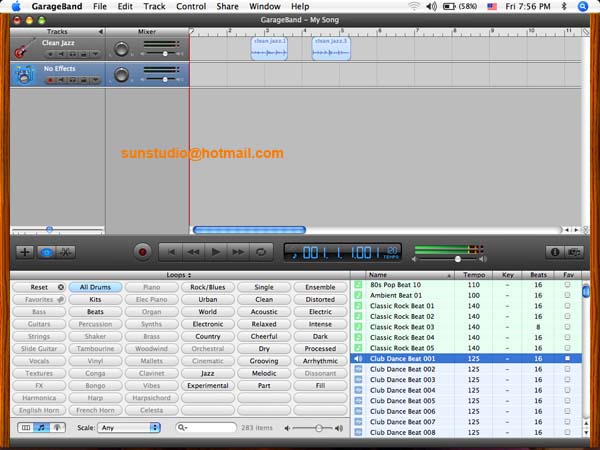Rewind the playhead
Screen dimensions: 600x450
pyautogui.click(x=193, y=252)
